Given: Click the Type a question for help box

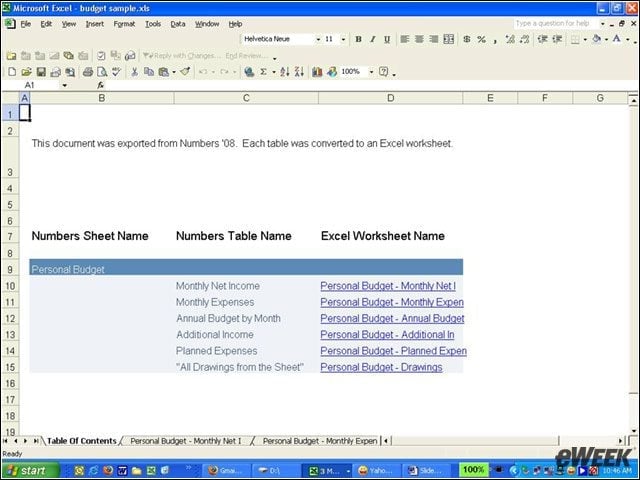Looking at the screenshot, I should pyautogui.click(x=556, y=24).
